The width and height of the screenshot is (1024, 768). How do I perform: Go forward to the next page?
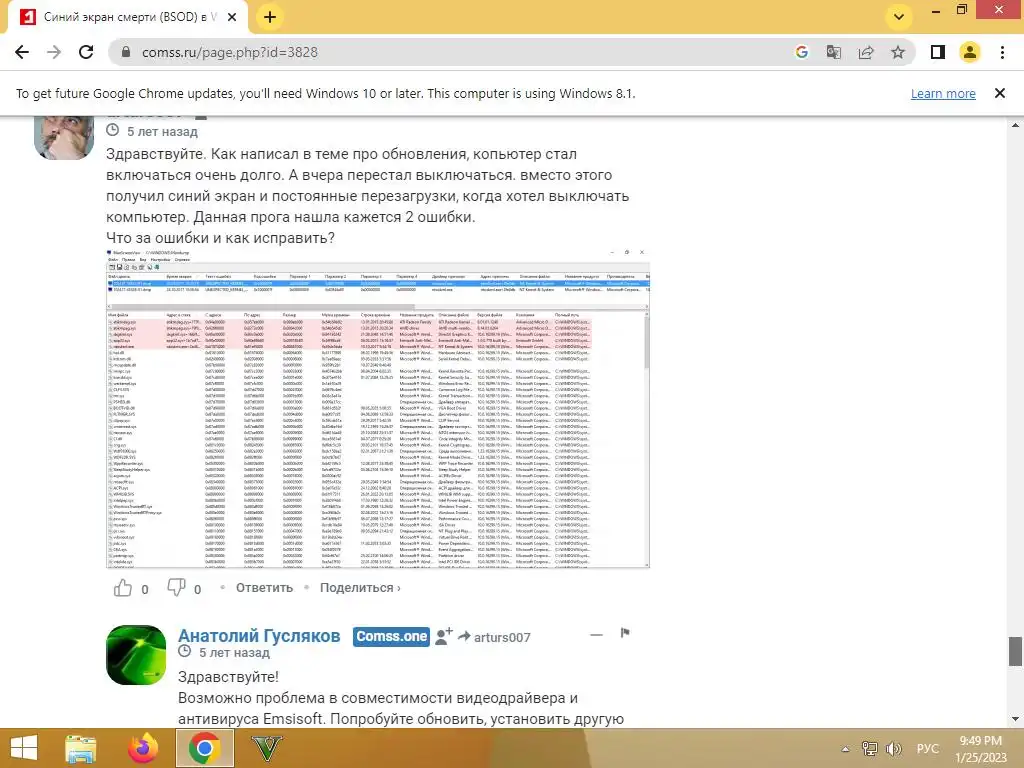tap(54, 52)
